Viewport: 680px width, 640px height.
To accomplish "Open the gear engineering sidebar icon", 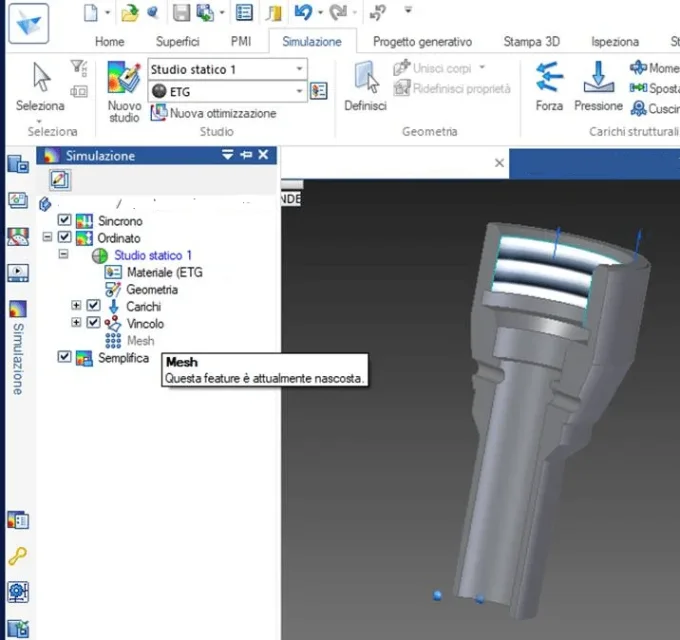I will click(18, 592).
